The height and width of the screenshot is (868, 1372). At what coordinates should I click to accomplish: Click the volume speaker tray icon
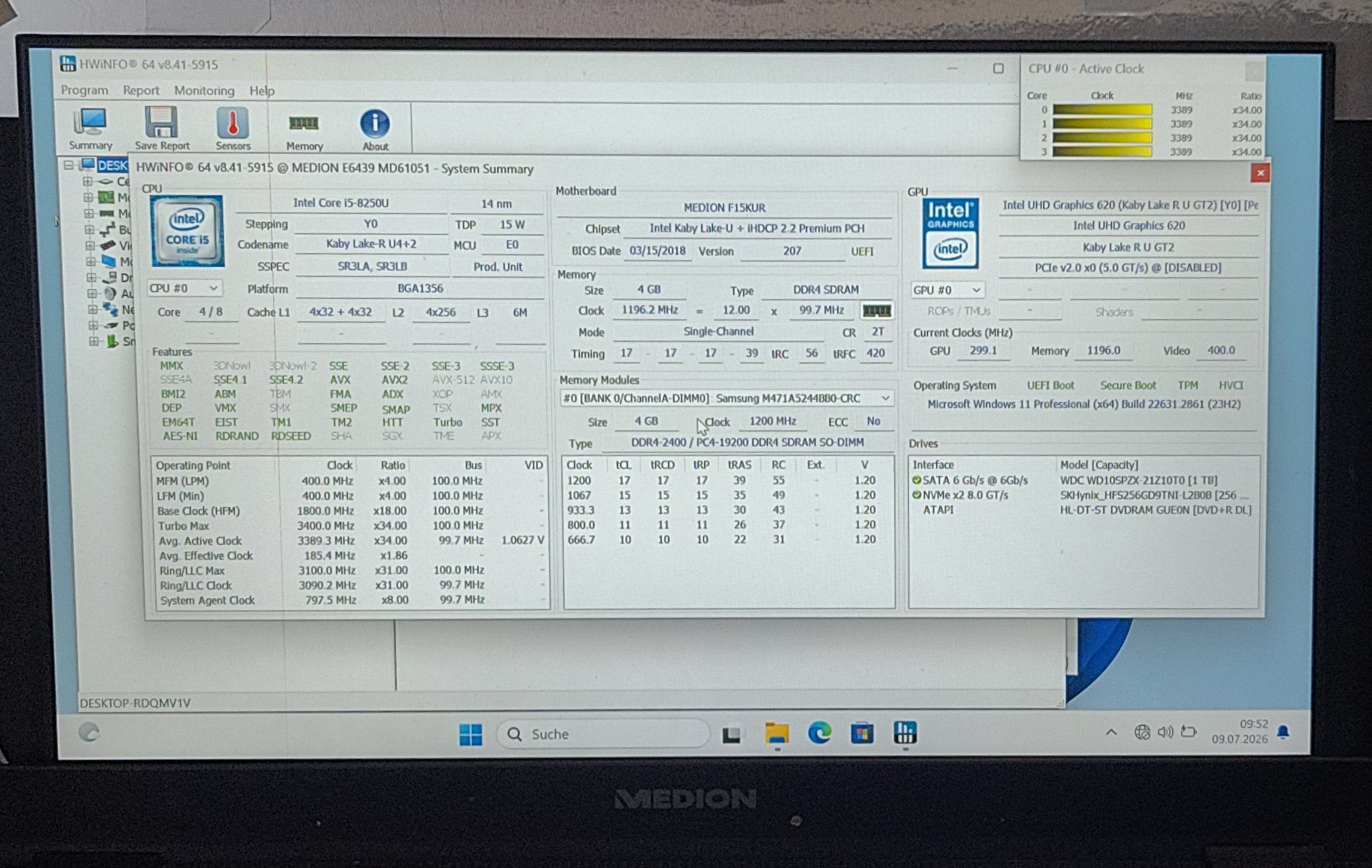1165,732
